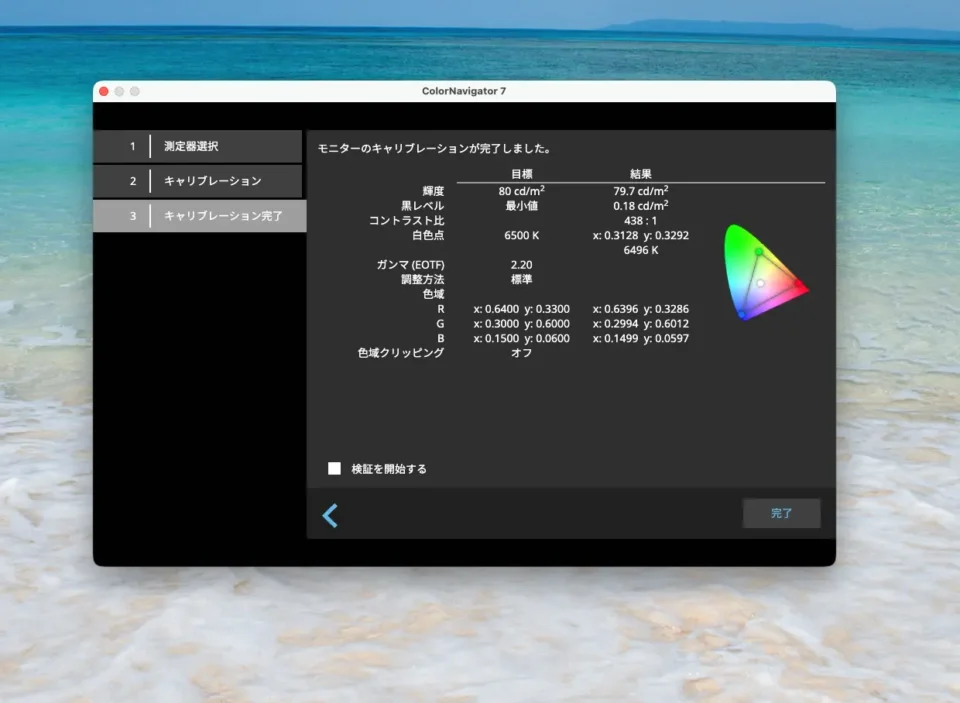Minimize the ColorNavigator window
The image size is (960, 703).
coord(119,91)
